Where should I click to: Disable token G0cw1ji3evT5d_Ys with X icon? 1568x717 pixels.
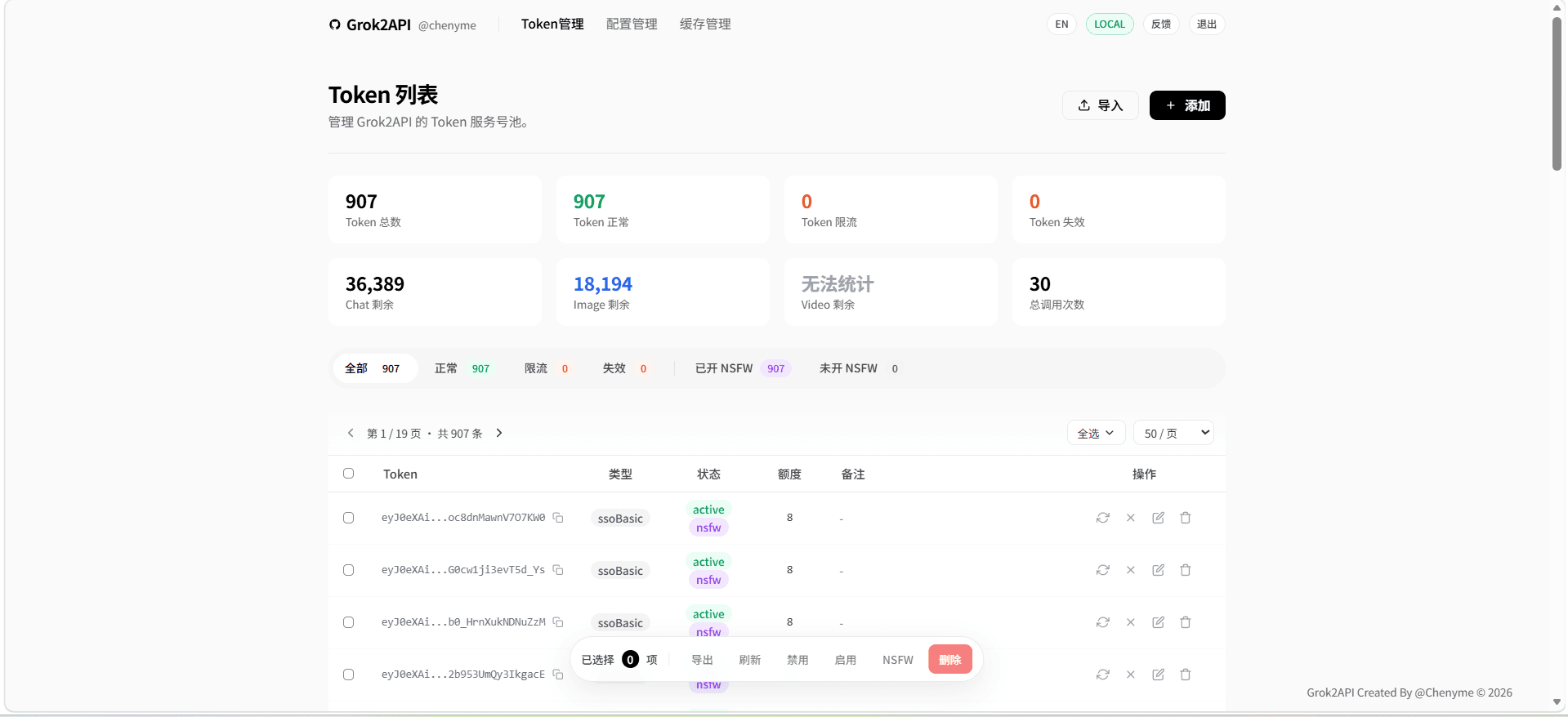coord(1131,570)
